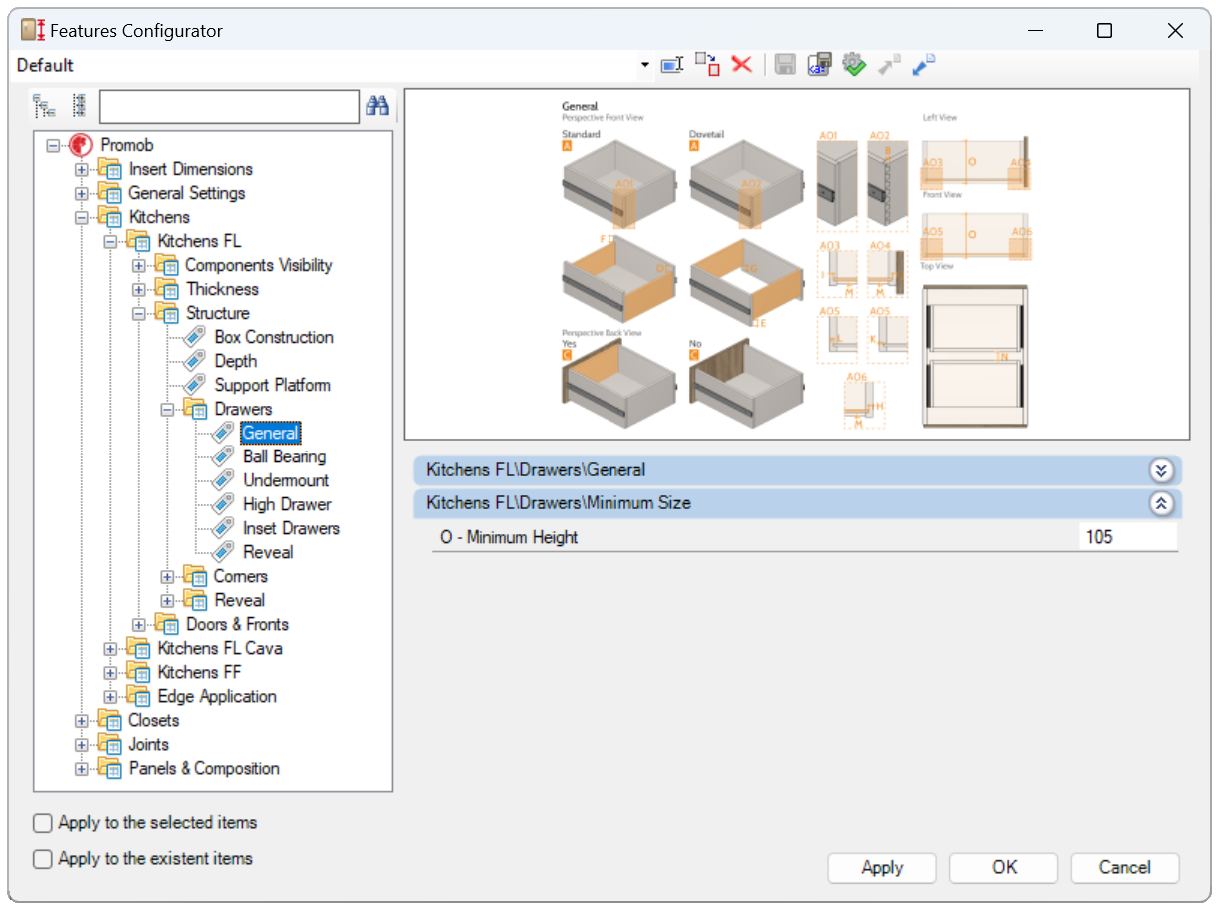The width and height of the screenshot is (1216, 907).
Task: Open the Default configuration dropdown
Action: (644, 66)
